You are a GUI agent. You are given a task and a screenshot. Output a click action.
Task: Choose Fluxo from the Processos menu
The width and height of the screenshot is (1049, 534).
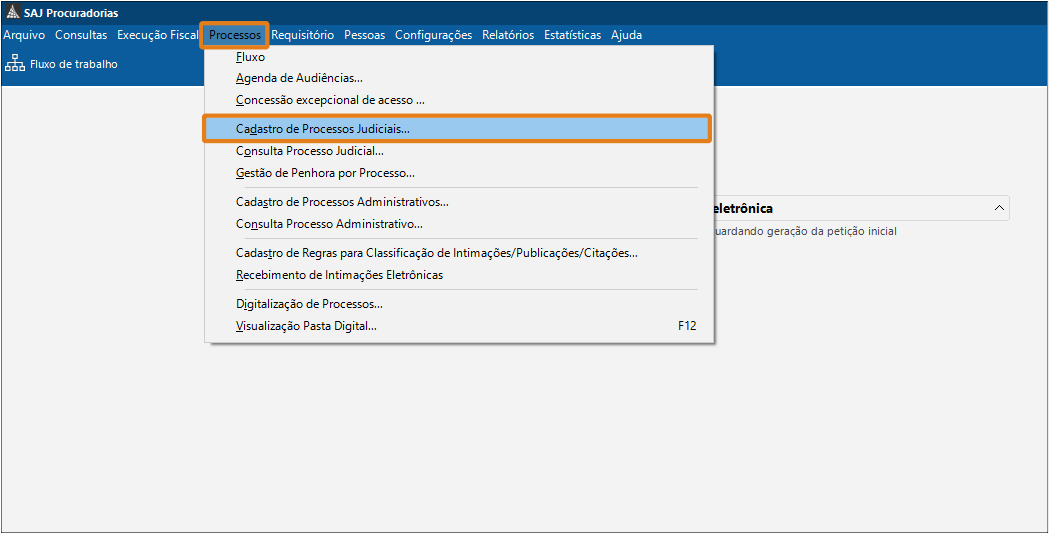point(250,58)
